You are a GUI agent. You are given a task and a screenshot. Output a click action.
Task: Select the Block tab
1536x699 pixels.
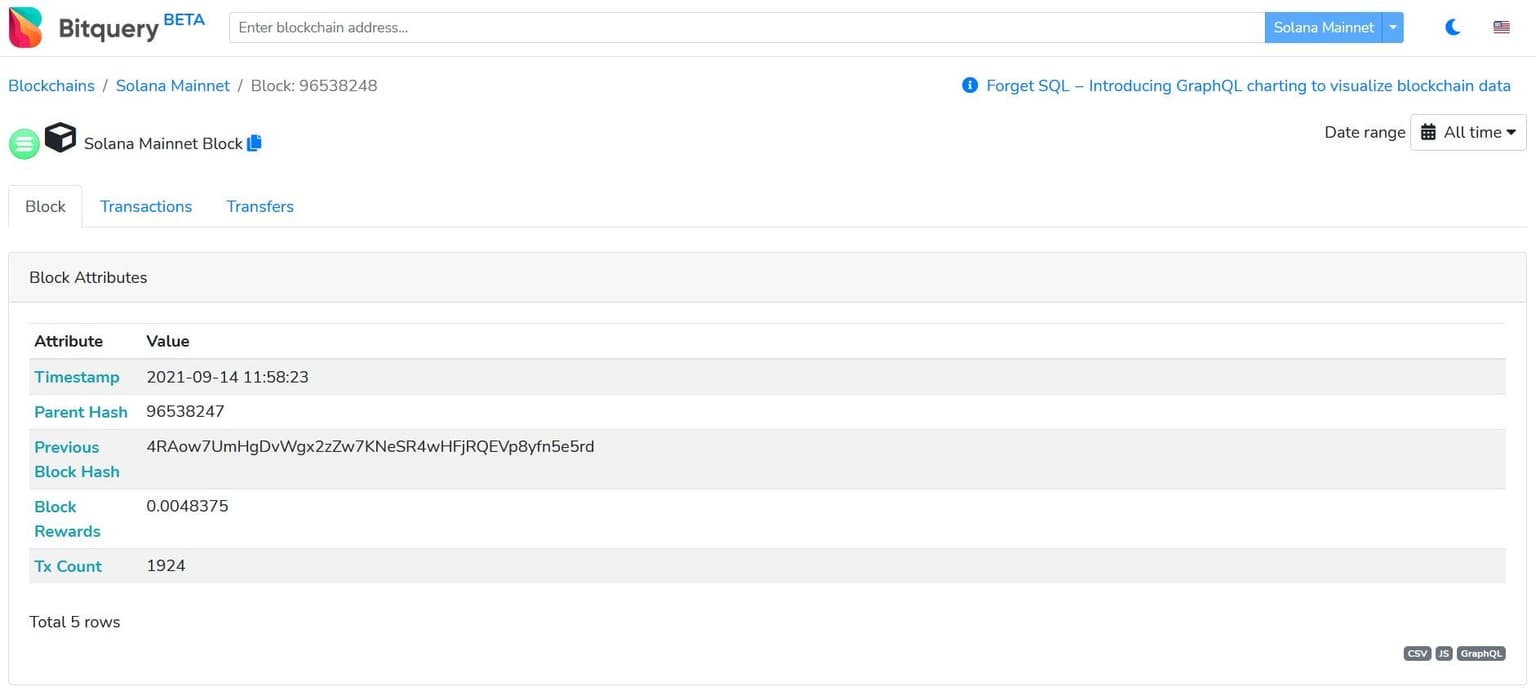(45, 206)
